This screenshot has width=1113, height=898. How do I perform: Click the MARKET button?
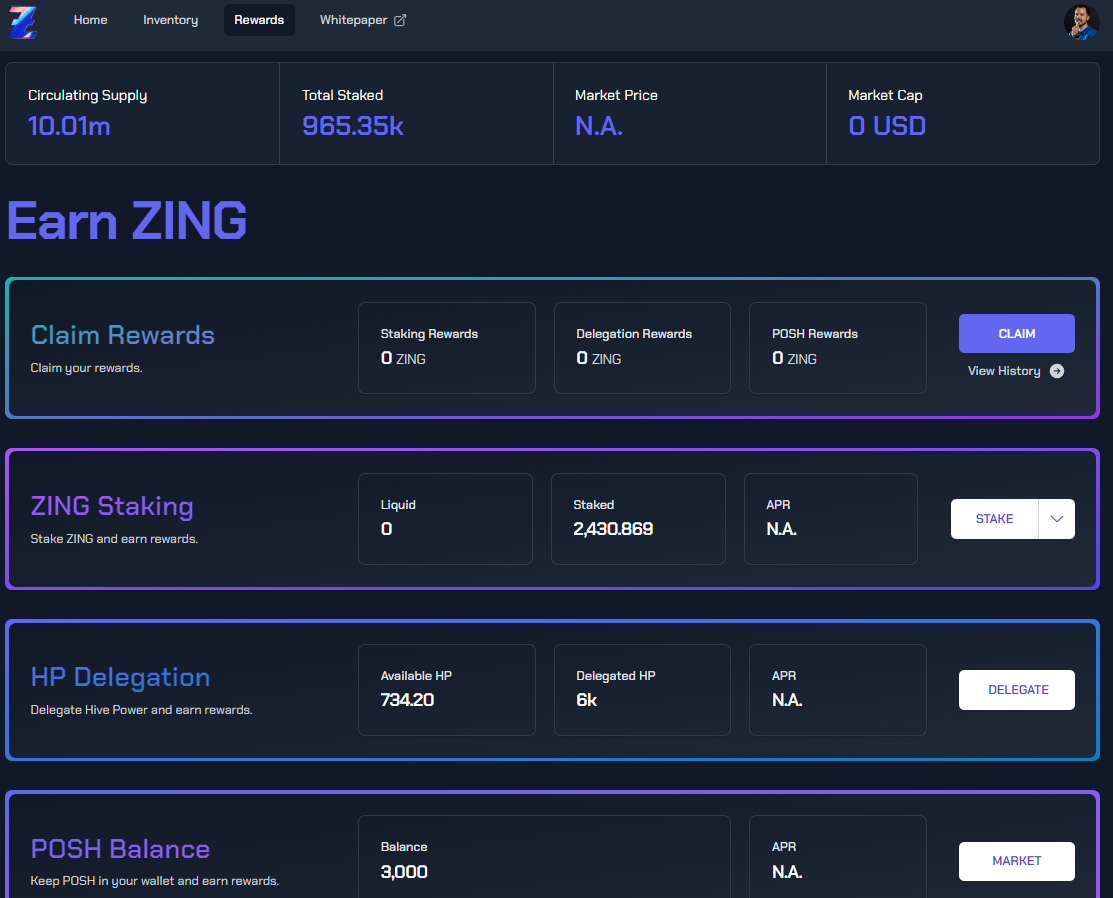[x=1016, y=861]
